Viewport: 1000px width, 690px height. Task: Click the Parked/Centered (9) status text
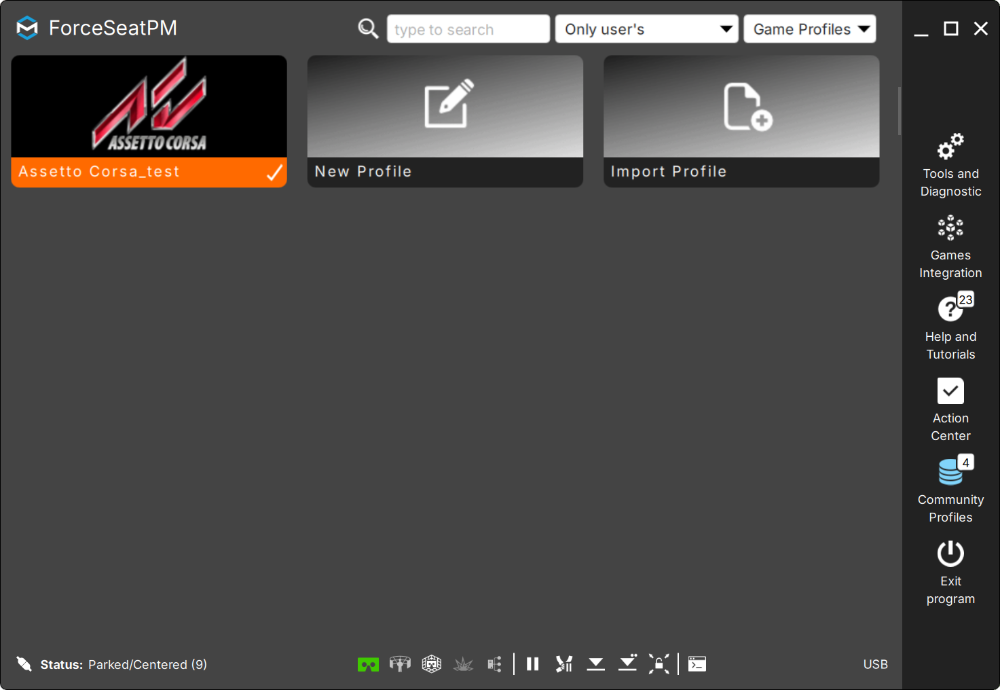[x=147, y=664]
